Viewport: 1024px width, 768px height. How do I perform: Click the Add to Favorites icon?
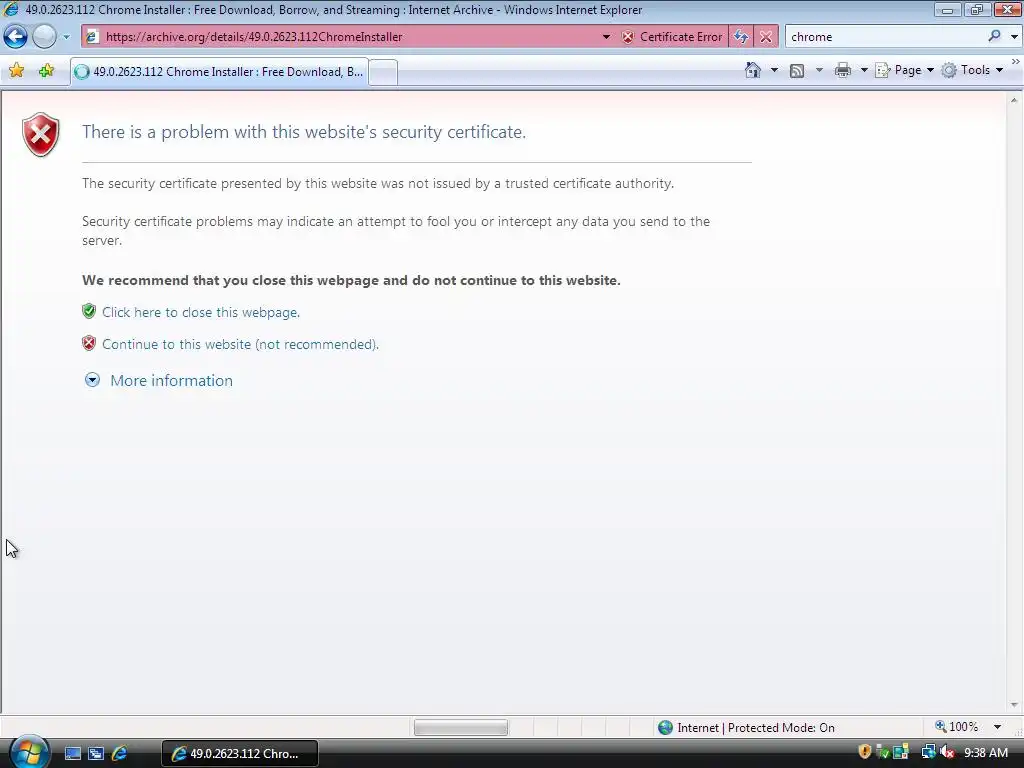pos(46,71)
